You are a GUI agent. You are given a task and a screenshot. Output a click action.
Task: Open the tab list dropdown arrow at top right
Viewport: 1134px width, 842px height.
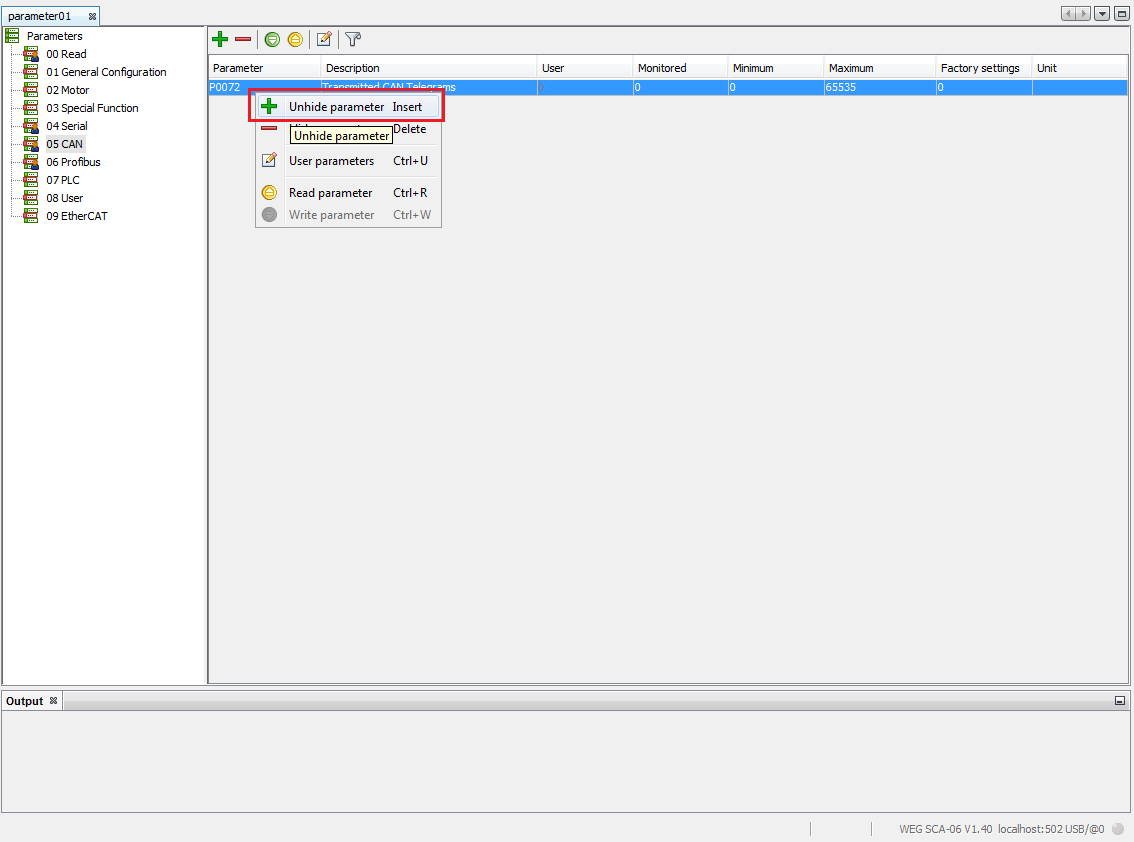click(1102, 12)
